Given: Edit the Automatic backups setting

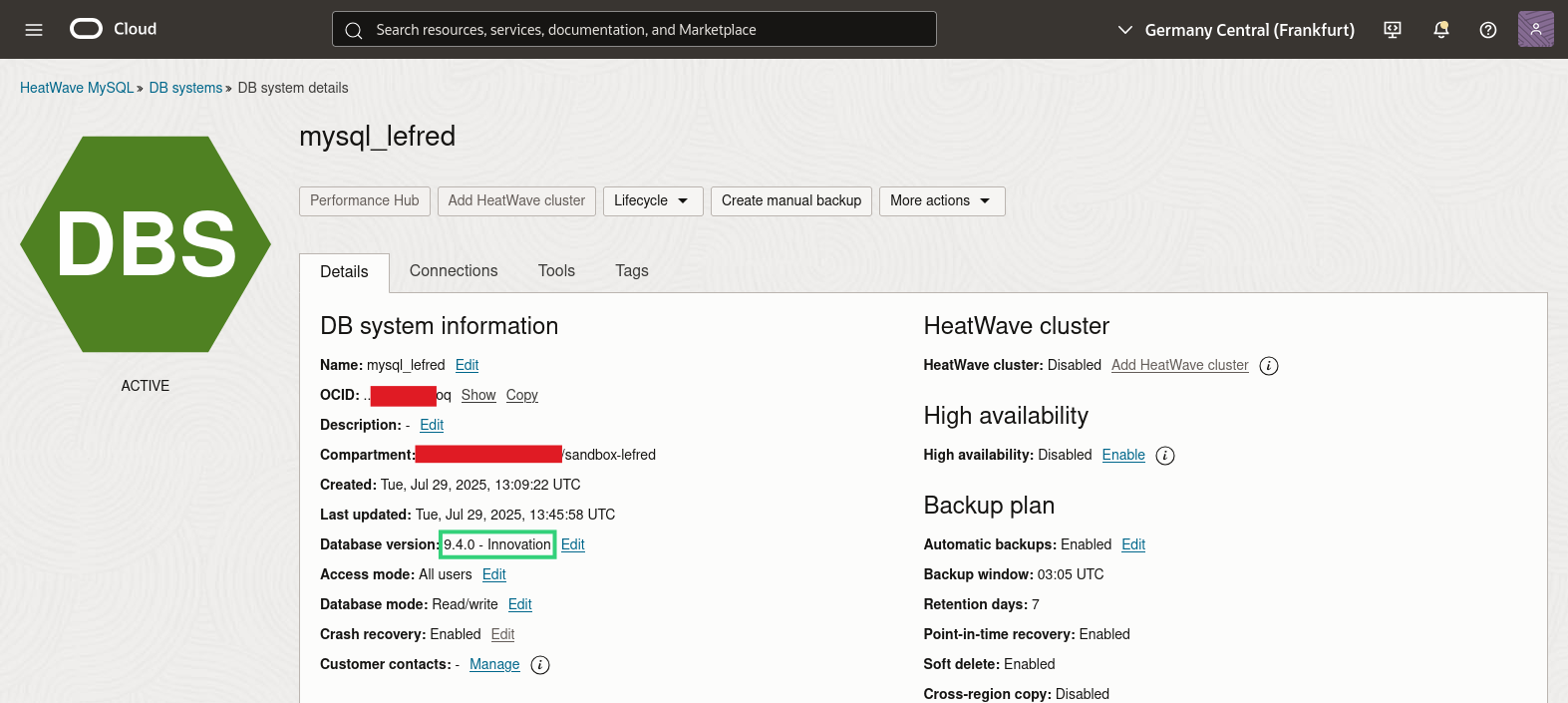Looking at the screenshot, I should pos(1133,544).
